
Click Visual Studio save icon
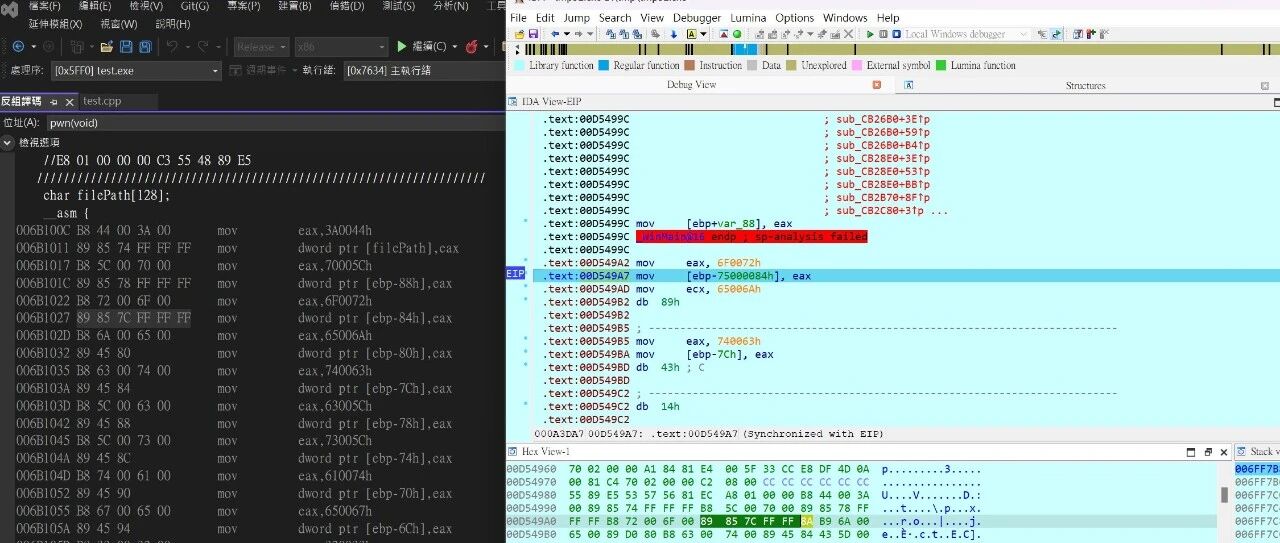point(126,47)
